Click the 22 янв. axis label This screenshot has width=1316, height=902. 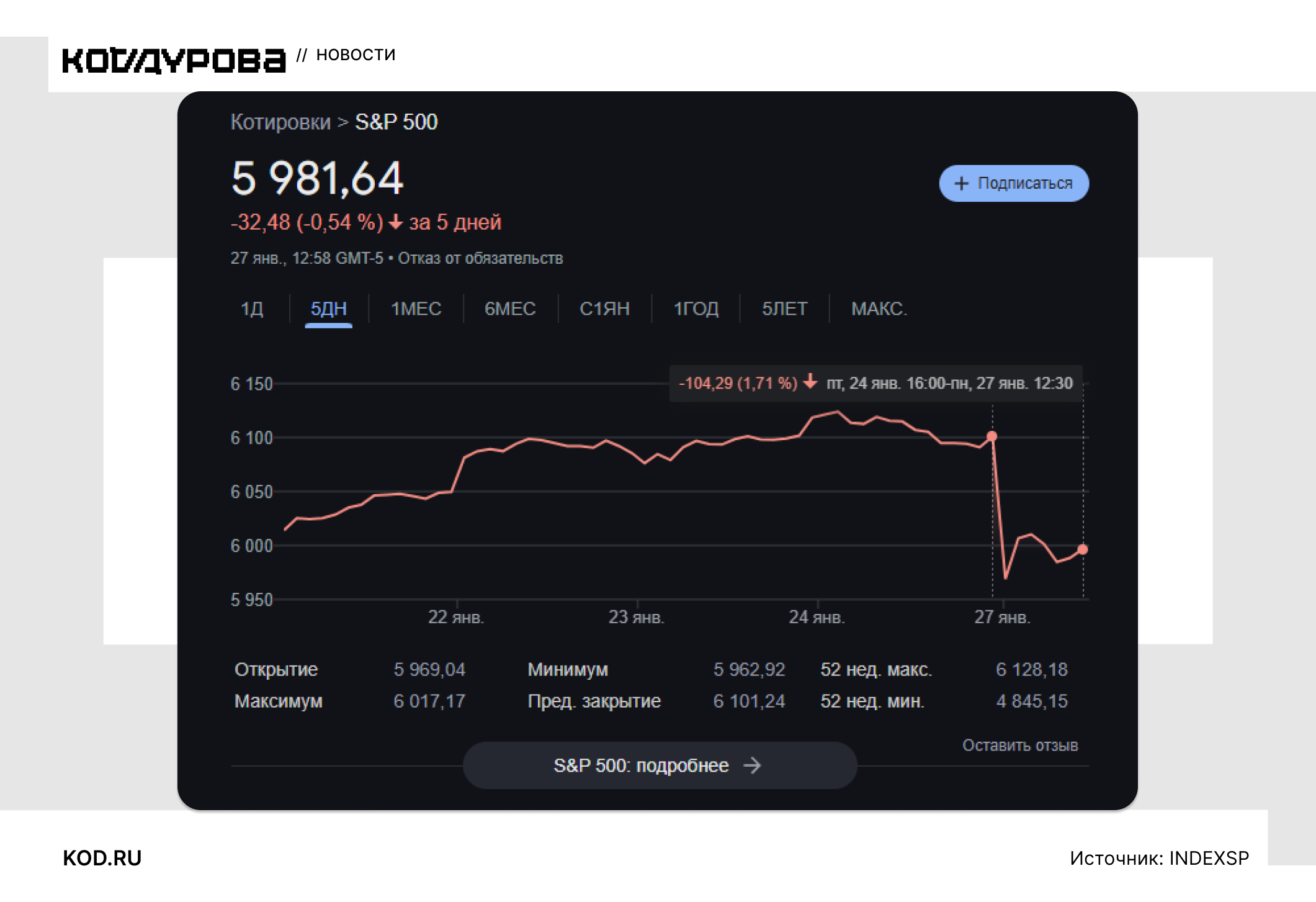(x=456, y=617)
